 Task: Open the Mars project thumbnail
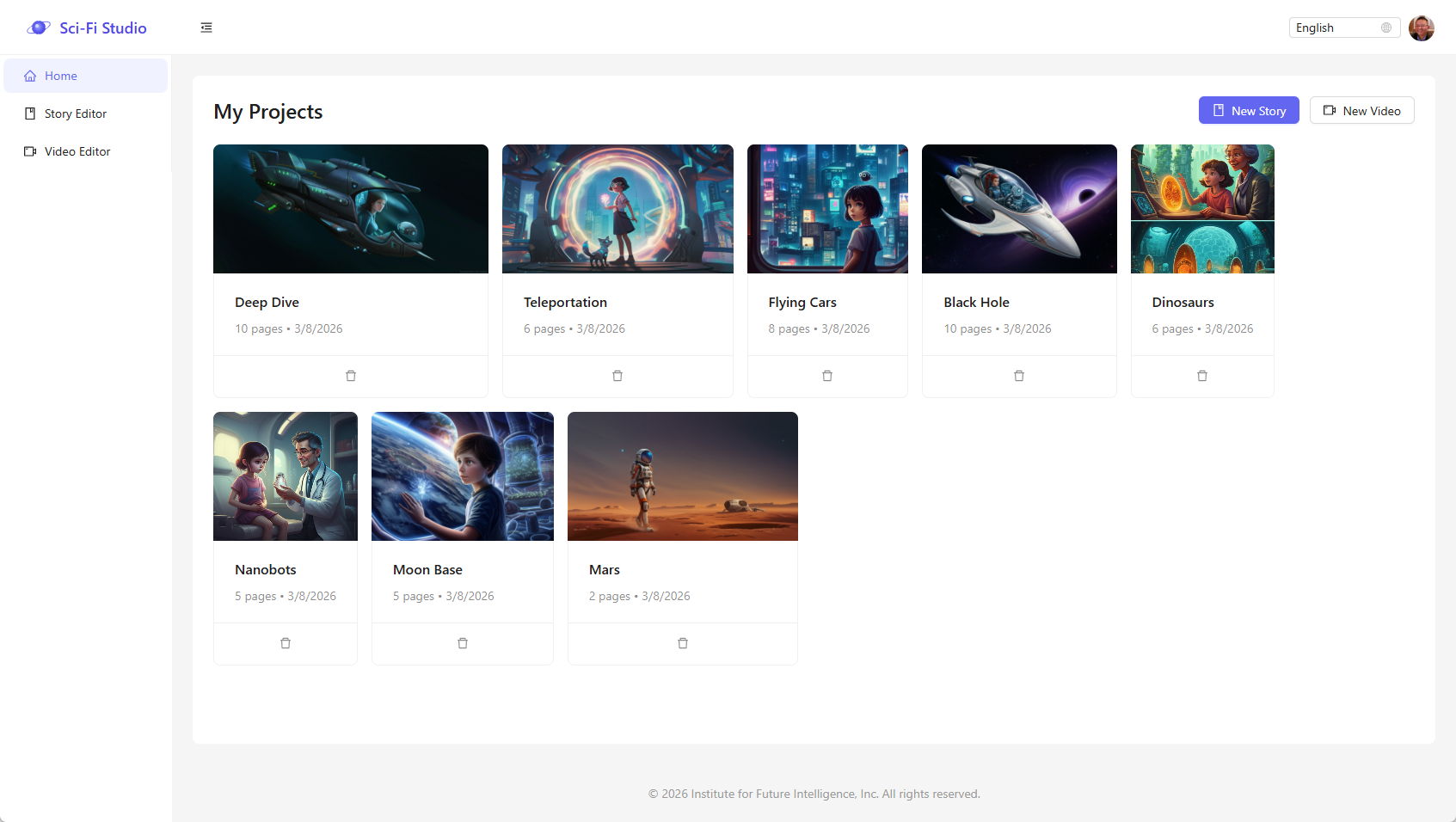pyautogui.click(x=683, y=476)
